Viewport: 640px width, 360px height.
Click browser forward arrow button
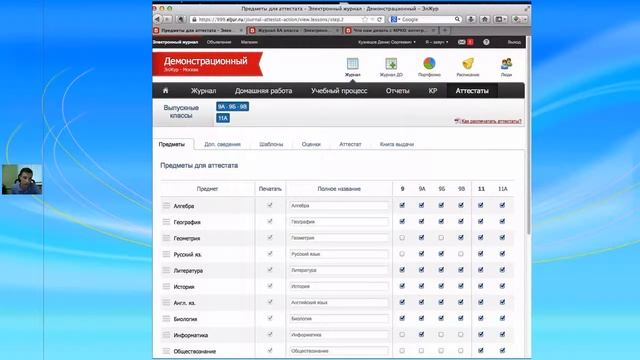(167, 19)
